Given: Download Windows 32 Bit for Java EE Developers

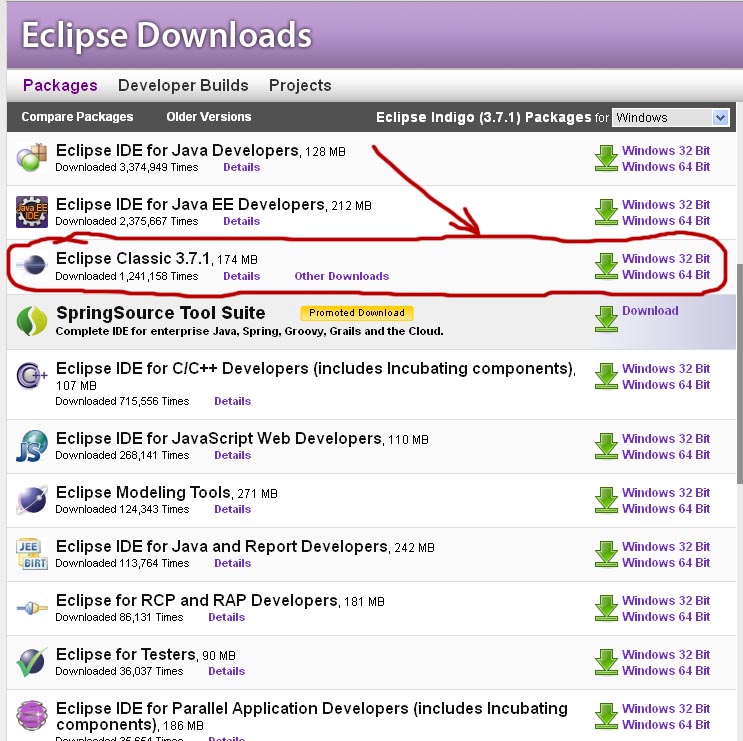Looking at the screenshot, I should [666, 204].
